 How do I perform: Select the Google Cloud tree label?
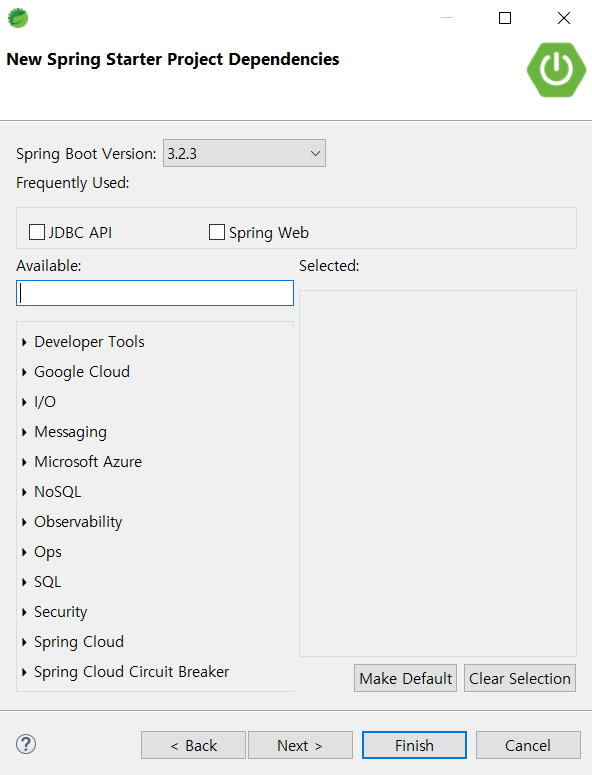click(82, 372)
